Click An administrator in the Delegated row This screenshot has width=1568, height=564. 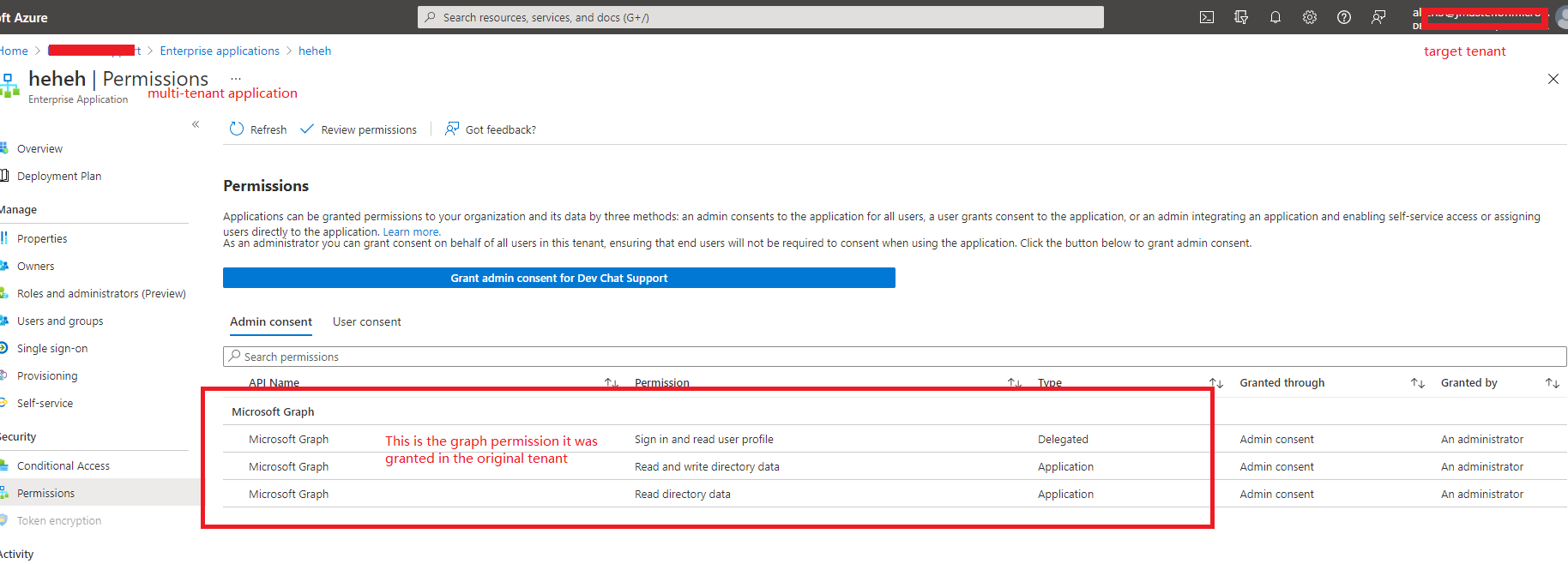coord(1482,439)
